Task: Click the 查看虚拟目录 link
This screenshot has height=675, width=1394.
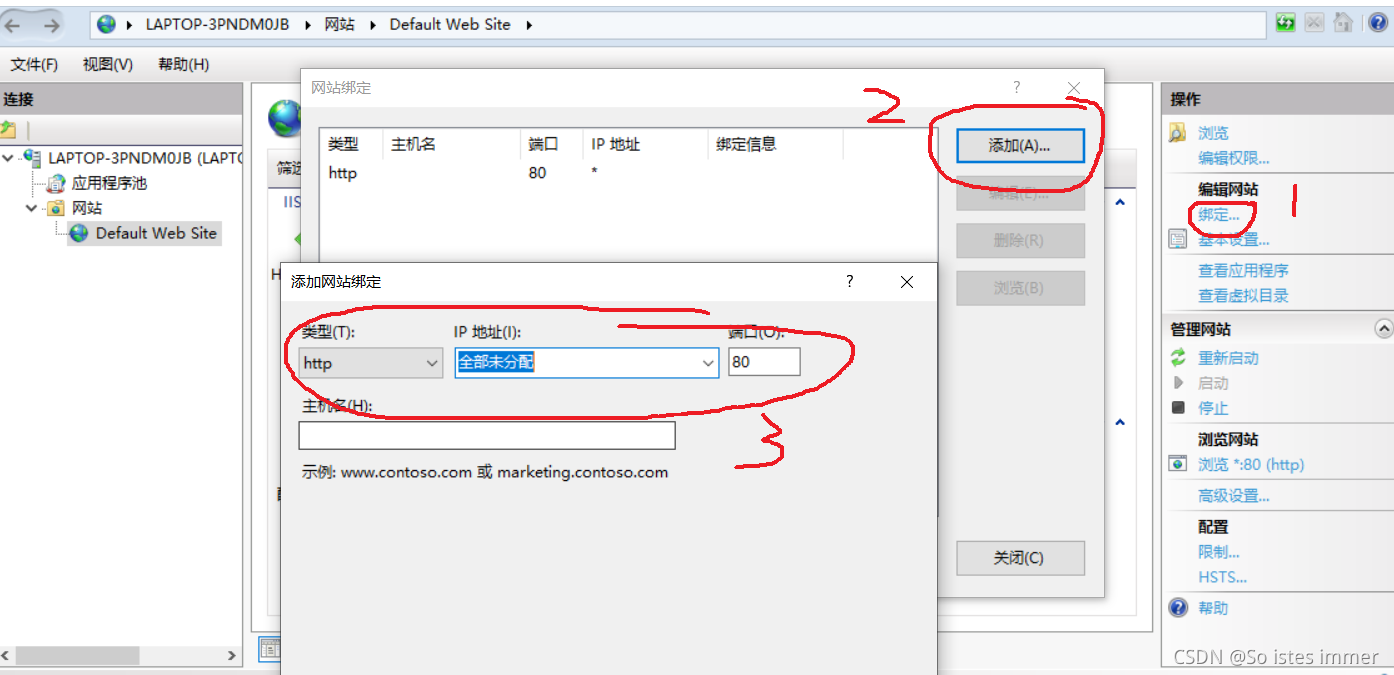Action: (1243, 296)
